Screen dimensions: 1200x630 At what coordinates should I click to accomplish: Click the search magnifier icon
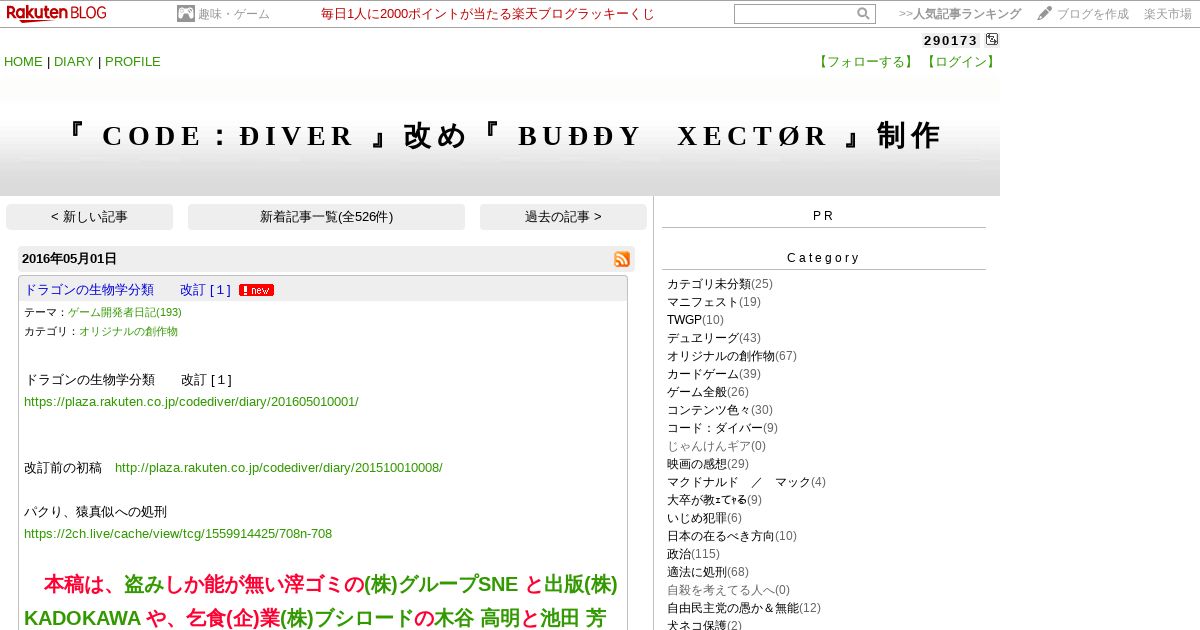[863, 14]
